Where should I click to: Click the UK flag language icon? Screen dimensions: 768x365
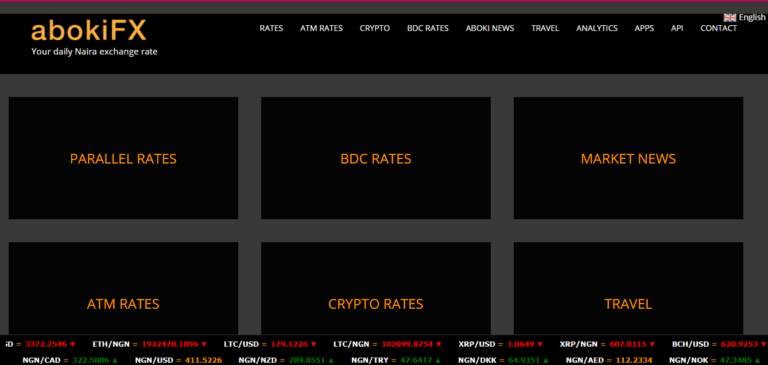pos(730,18)
